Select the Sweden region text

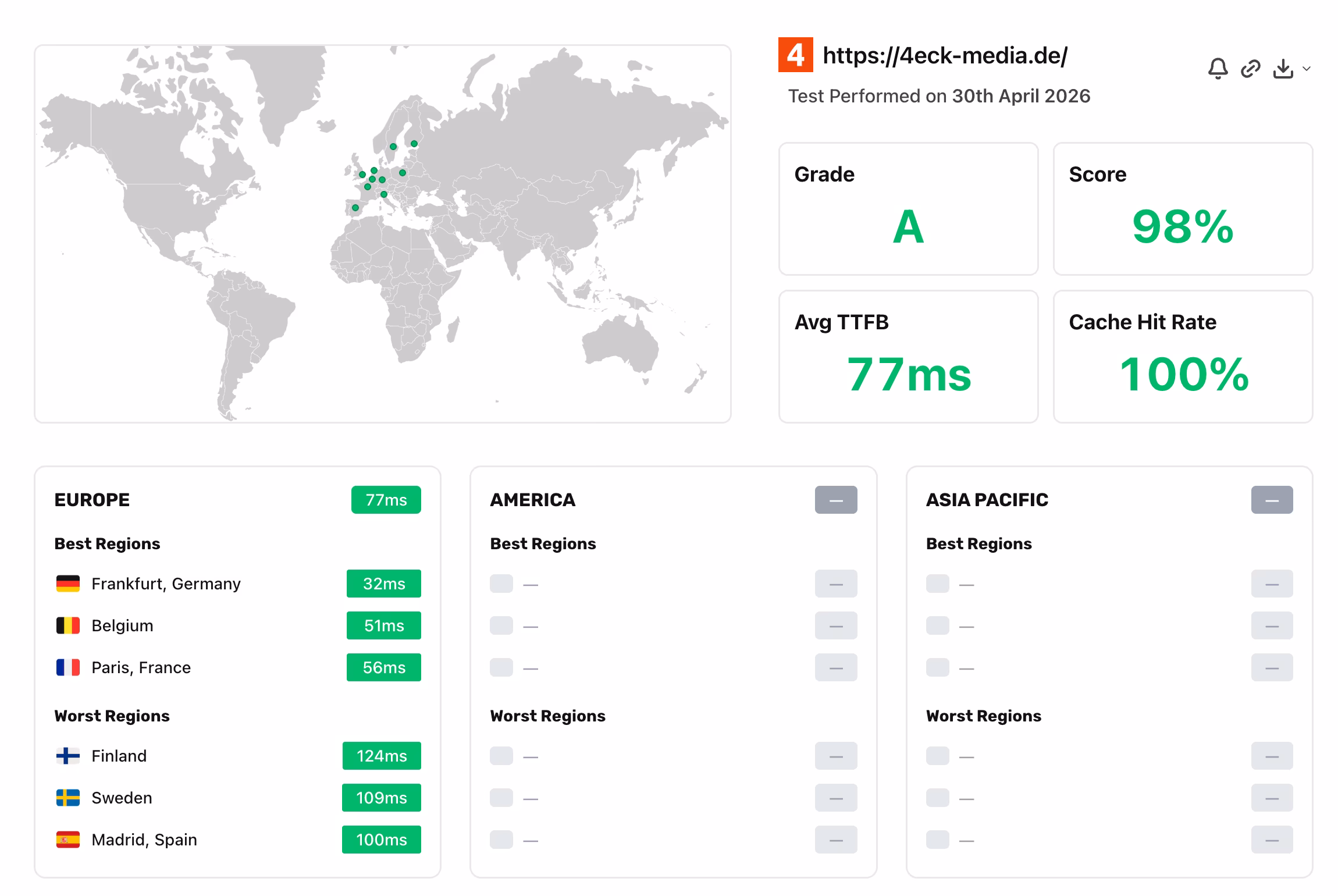[122, 798]
